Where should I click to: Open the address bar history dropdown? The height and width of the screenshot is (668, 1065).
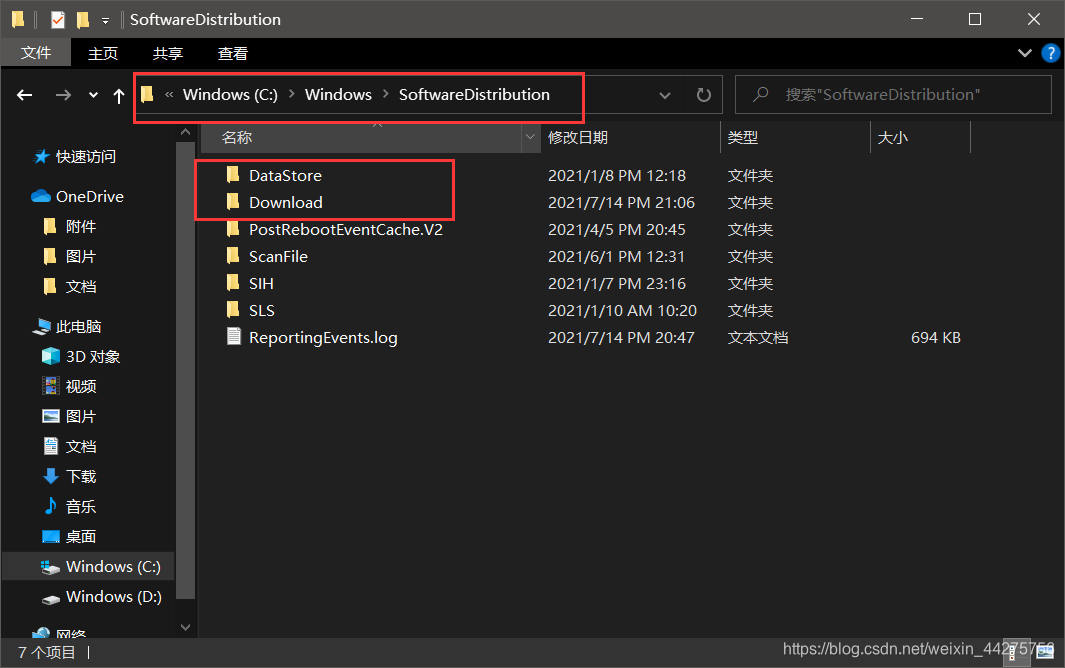665,95
